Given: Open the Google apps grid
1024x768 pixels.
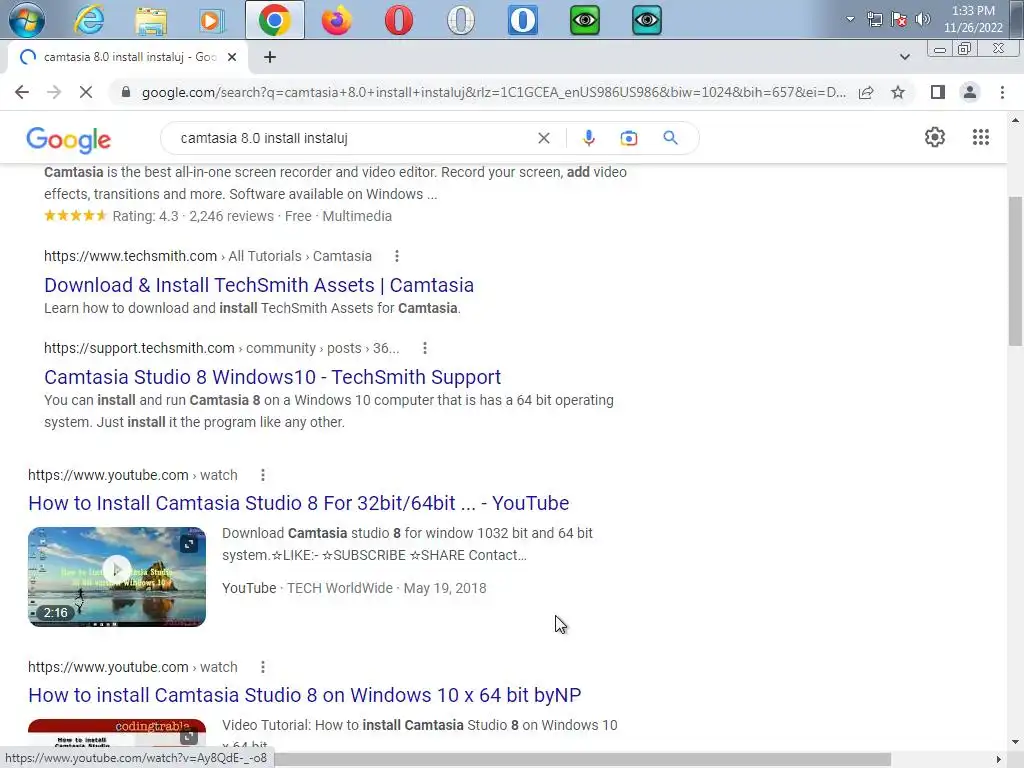Looking at the screenshot, I should (980, 137).
